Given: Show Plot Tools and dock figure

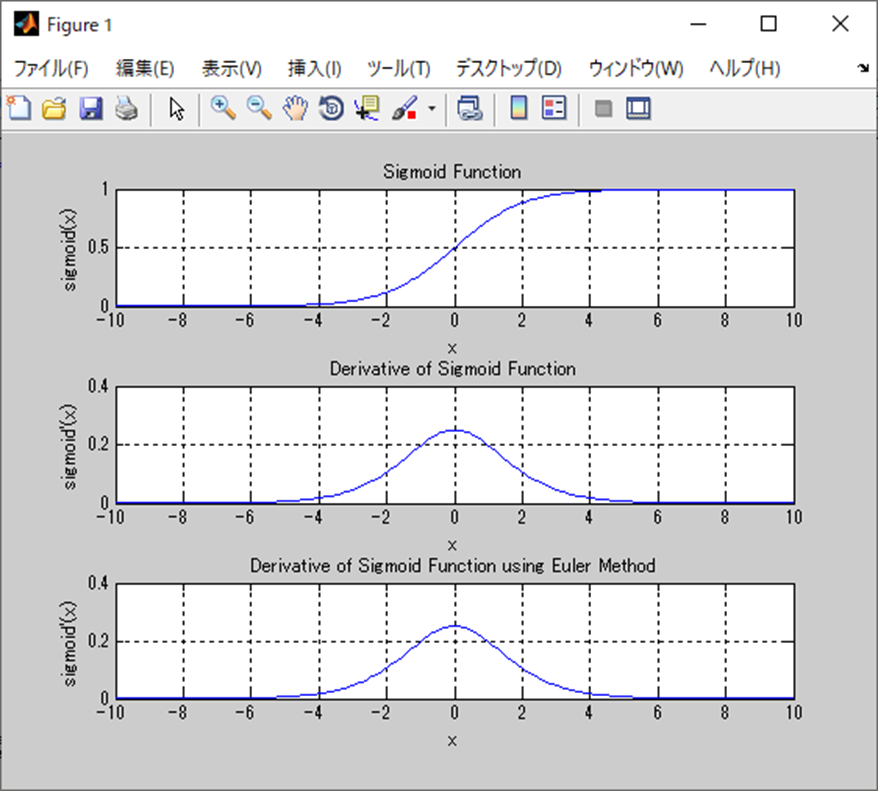Looking at the screenshot, I should coord(638,108).
